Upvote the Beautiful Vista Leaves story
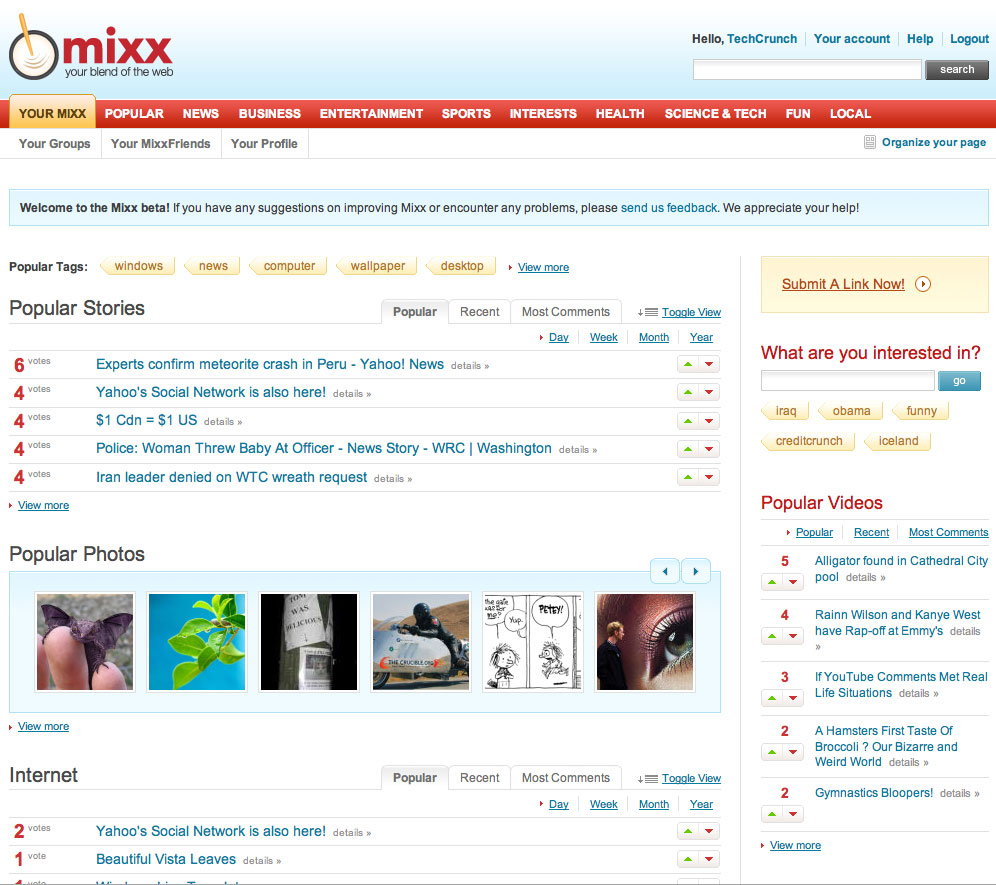This screenshot has height=885, width=996. point(688,859)
